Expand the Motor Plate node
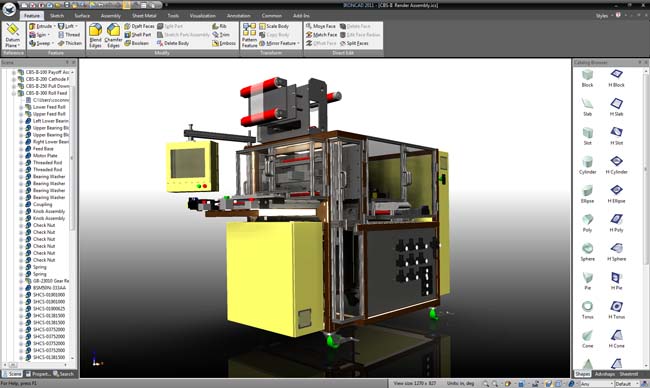 21,156
